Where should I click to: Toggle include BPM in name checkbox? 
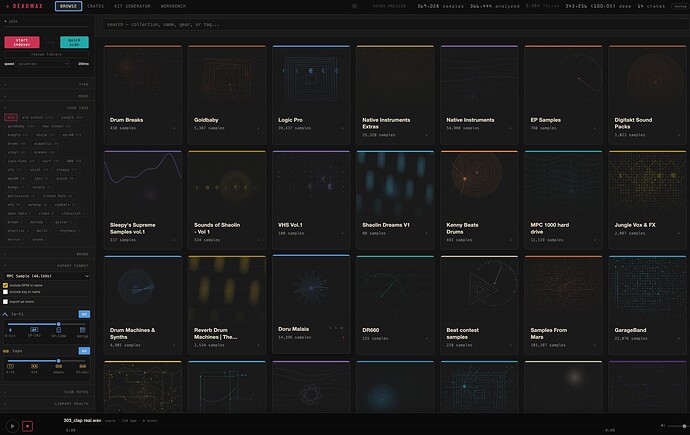[5, 285]
